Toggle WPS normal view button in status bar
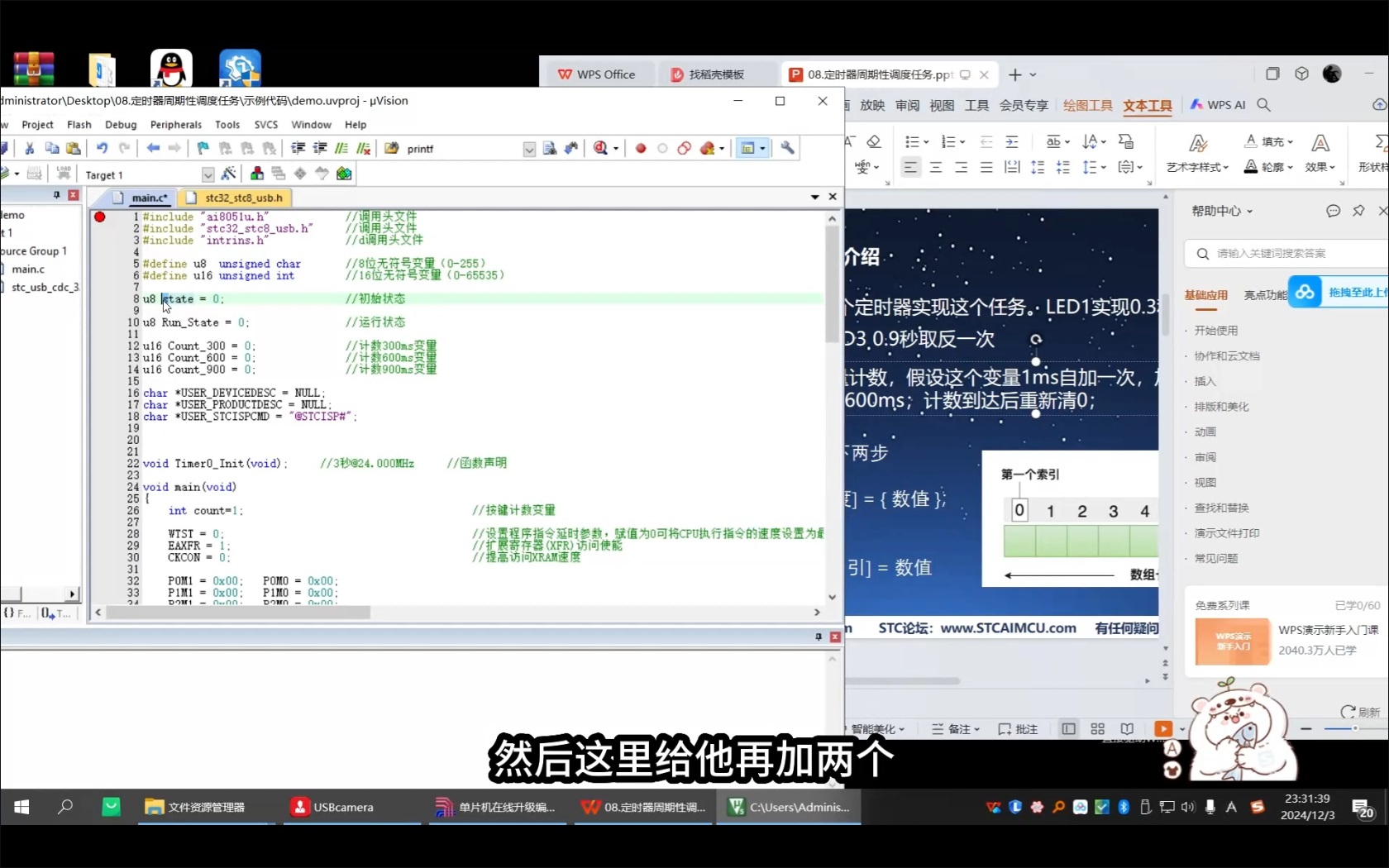The width and height of the screenshot is (1389, 868). point(1068,728)
